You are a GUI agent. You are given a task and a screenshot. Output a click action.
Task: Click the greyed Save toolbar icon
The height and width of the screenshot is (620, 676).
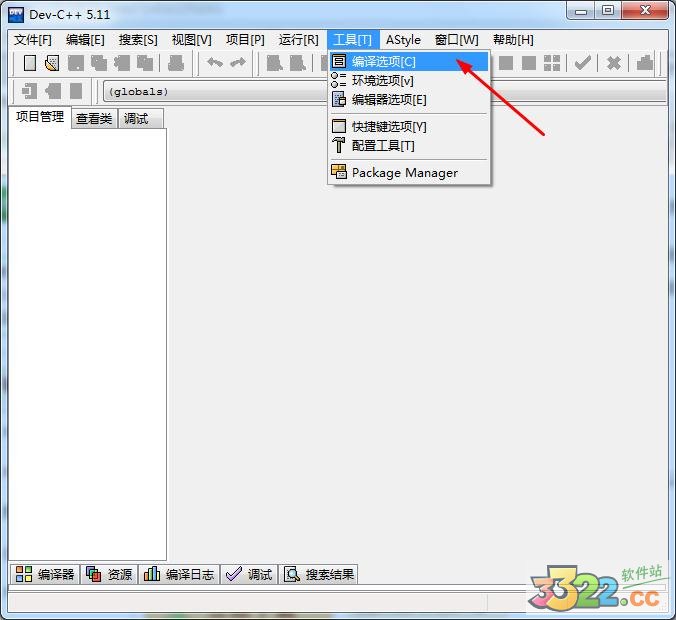(76, 63)
